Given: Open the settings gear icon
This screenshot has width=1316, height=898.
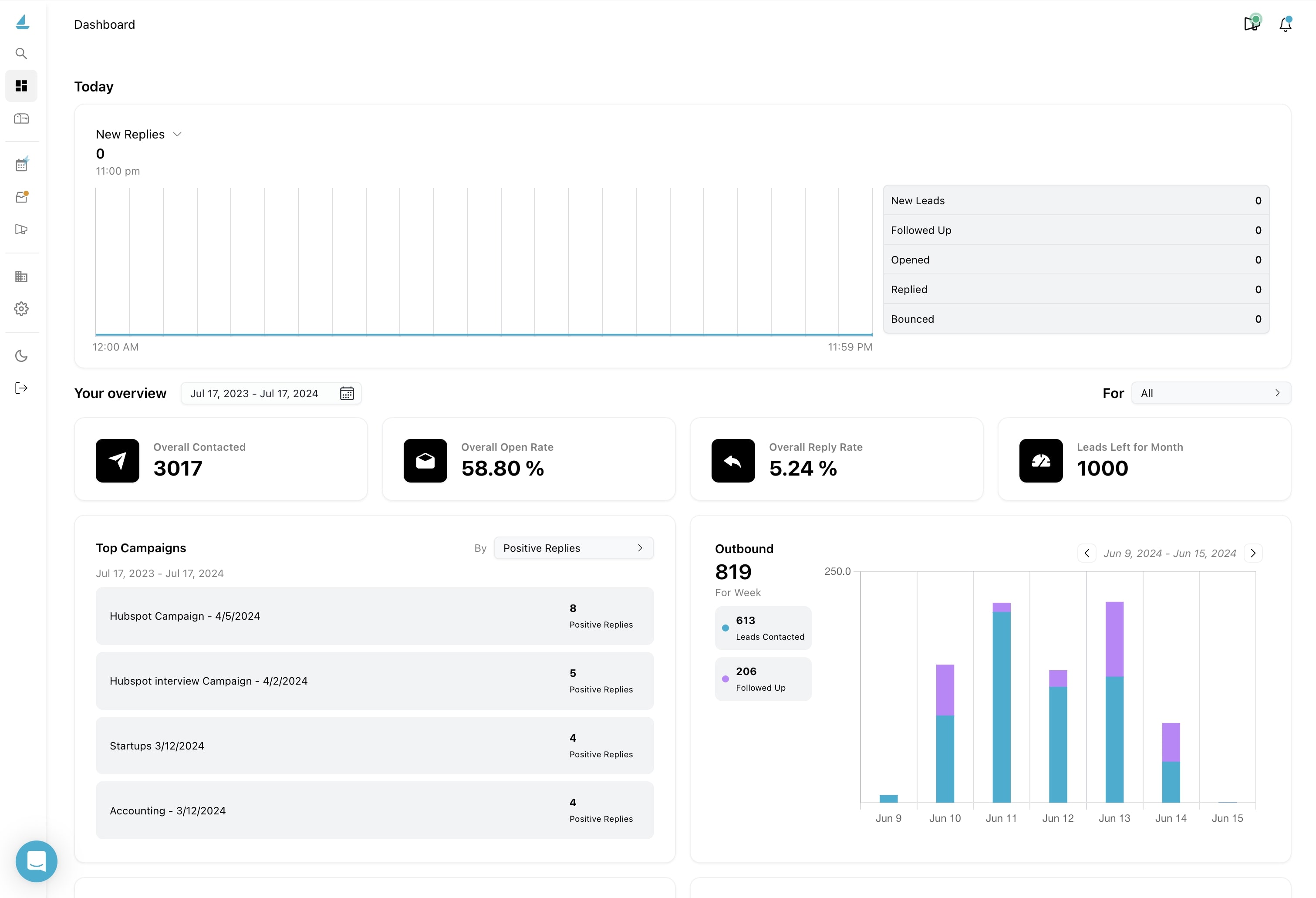Looking at the screenshot, I should [21, 309].
